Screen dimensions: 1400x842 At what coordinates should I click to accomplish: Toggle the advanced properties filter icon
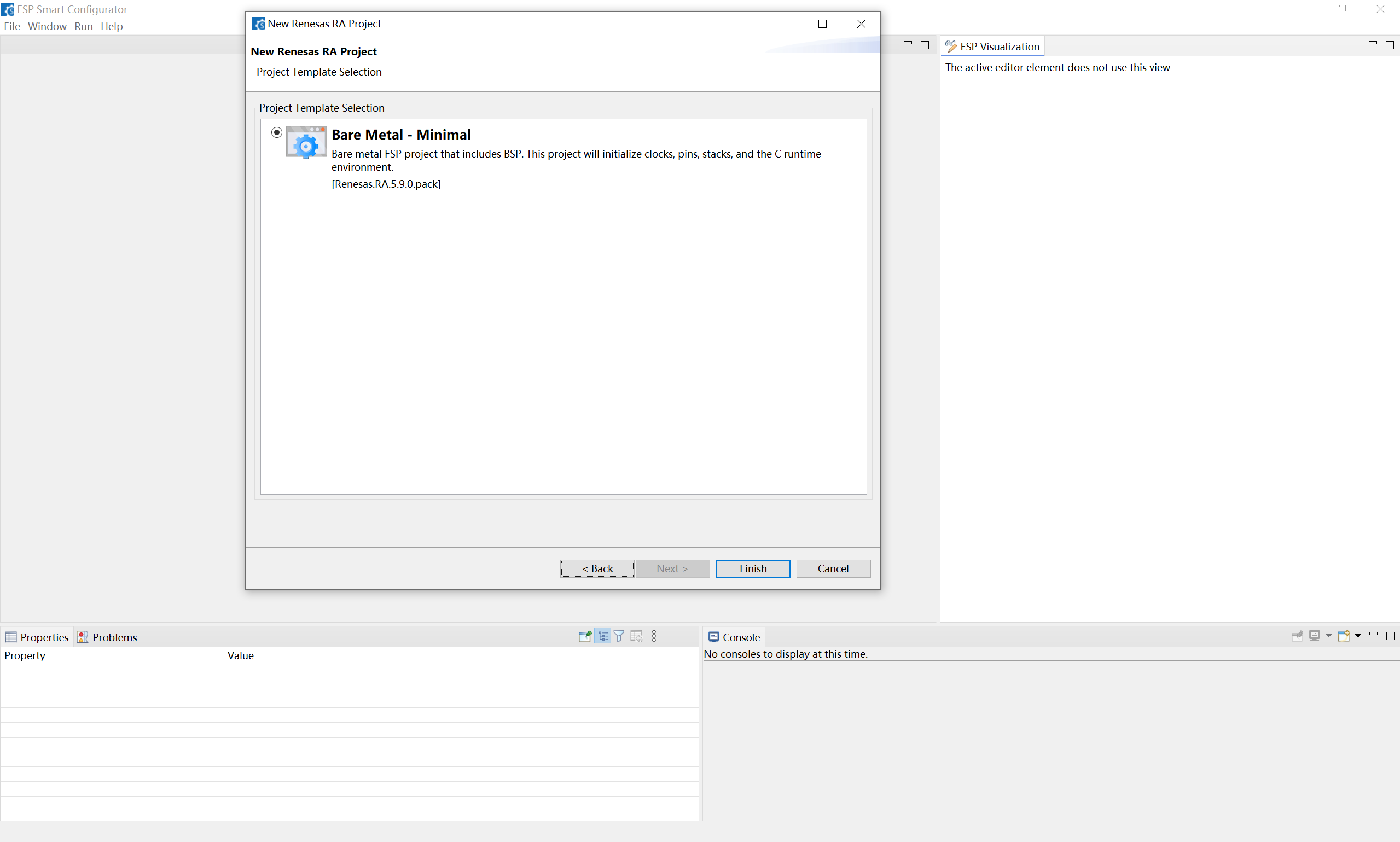coord(619,636)
